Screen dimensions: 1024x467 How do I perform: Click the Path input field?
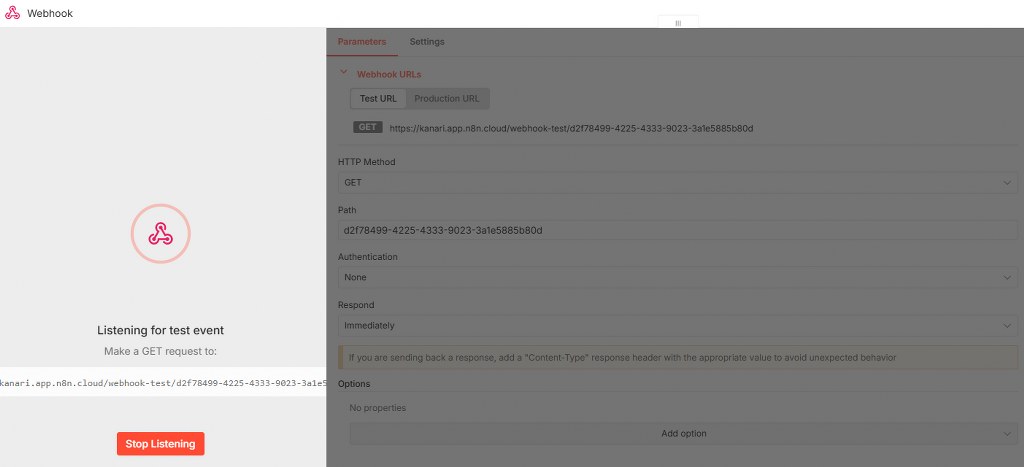pyautogui.click(x=677, y=231)
